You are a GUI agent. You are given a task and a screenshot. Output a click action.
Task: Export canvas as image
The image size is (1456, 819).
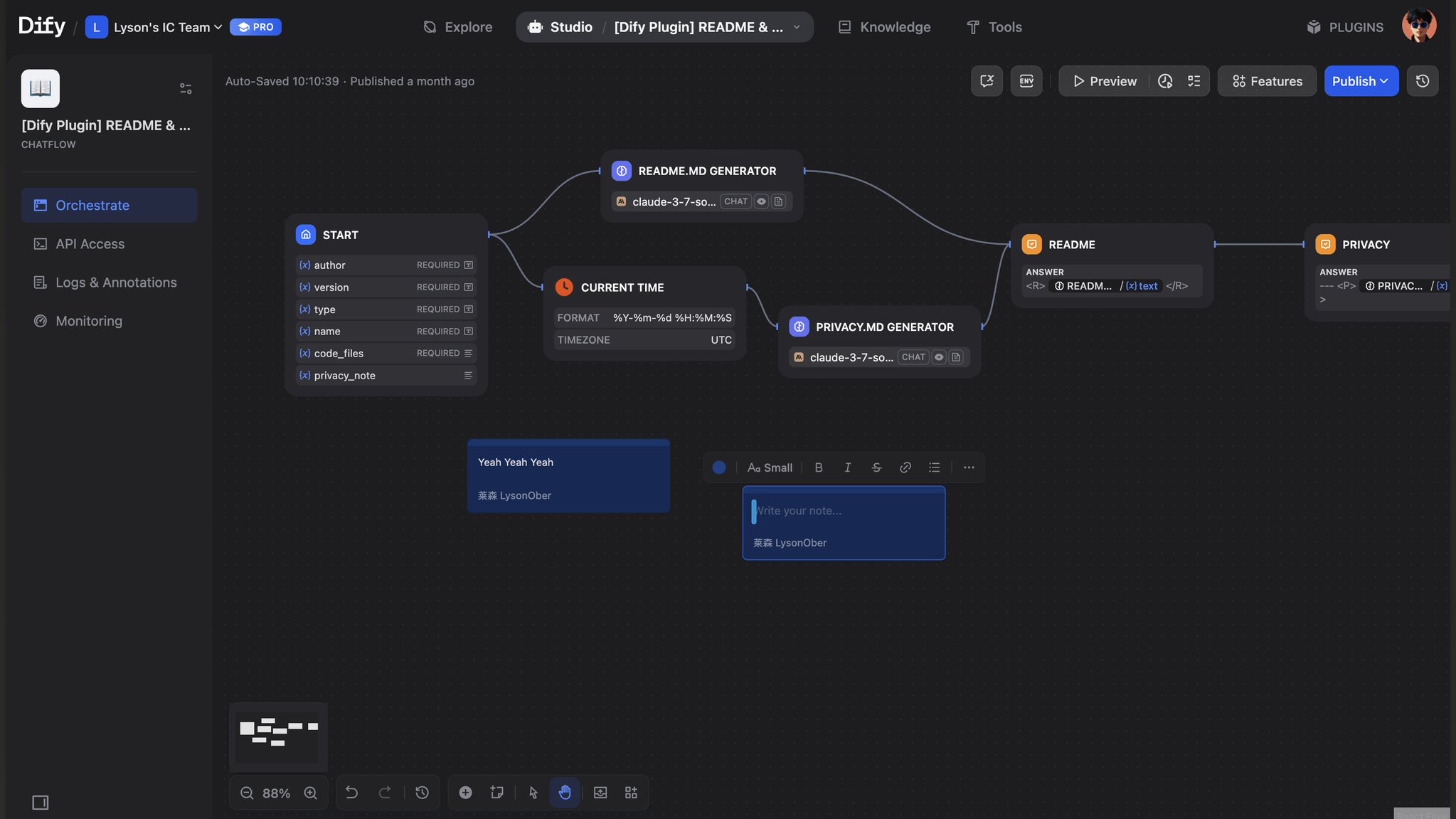point(600,793)
